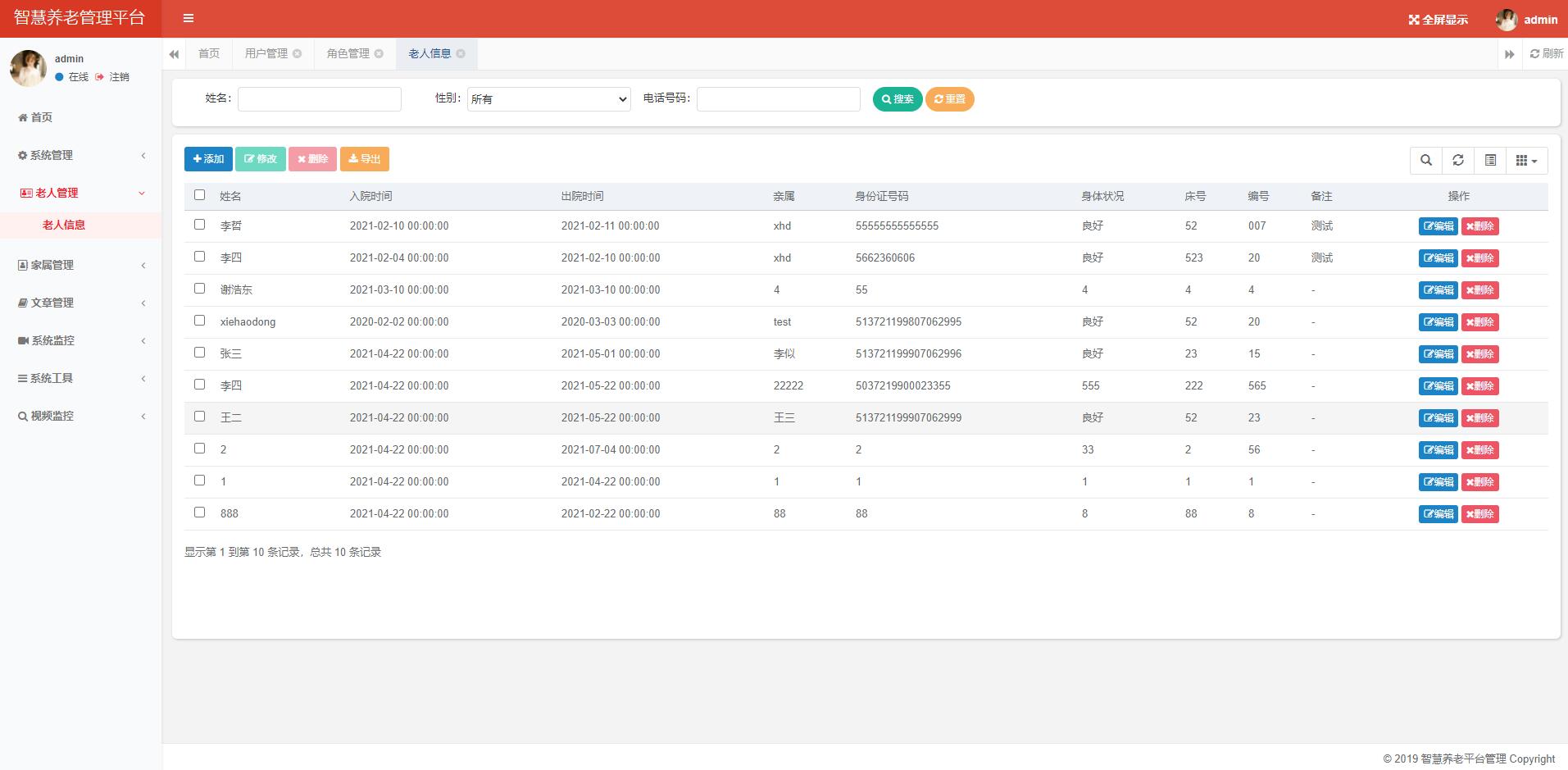
Task: Click 编辑 for row 张三
Action: [1438, 354]
